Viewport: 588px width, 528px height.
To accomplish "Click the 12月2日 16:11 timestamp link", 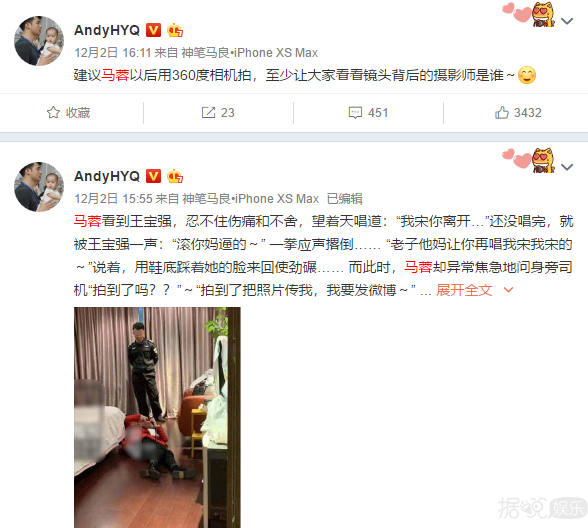I will (112, 52).
